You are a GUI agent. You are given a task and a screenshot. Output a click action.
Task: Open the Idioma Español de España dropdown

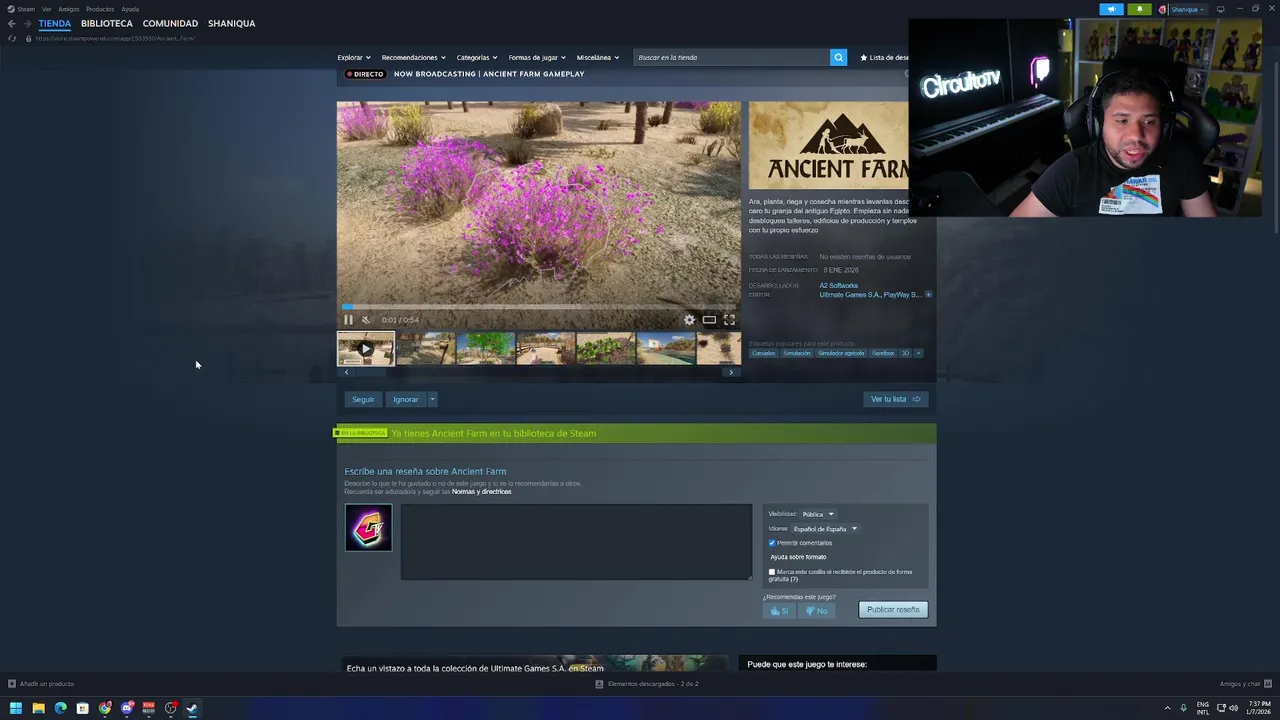(x=825, y=529)
